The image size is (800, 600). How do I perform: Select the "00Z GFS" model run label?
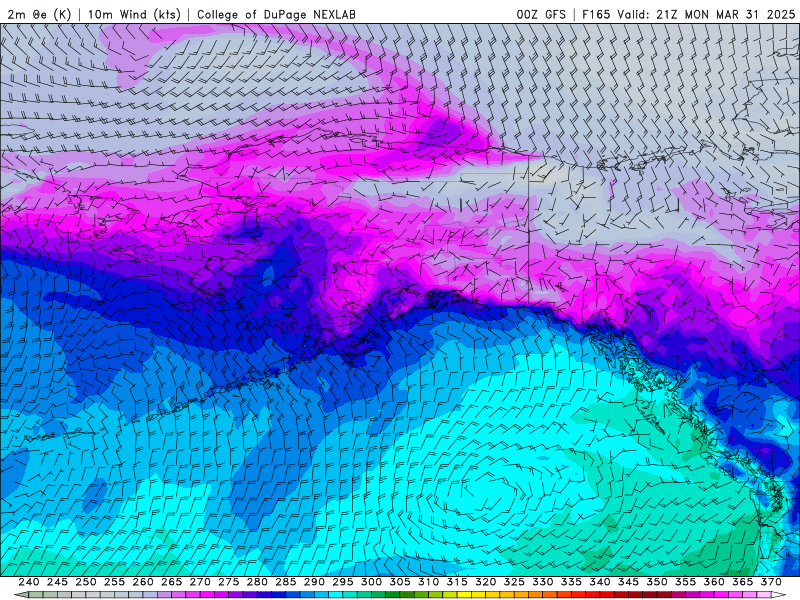(541, 14)
